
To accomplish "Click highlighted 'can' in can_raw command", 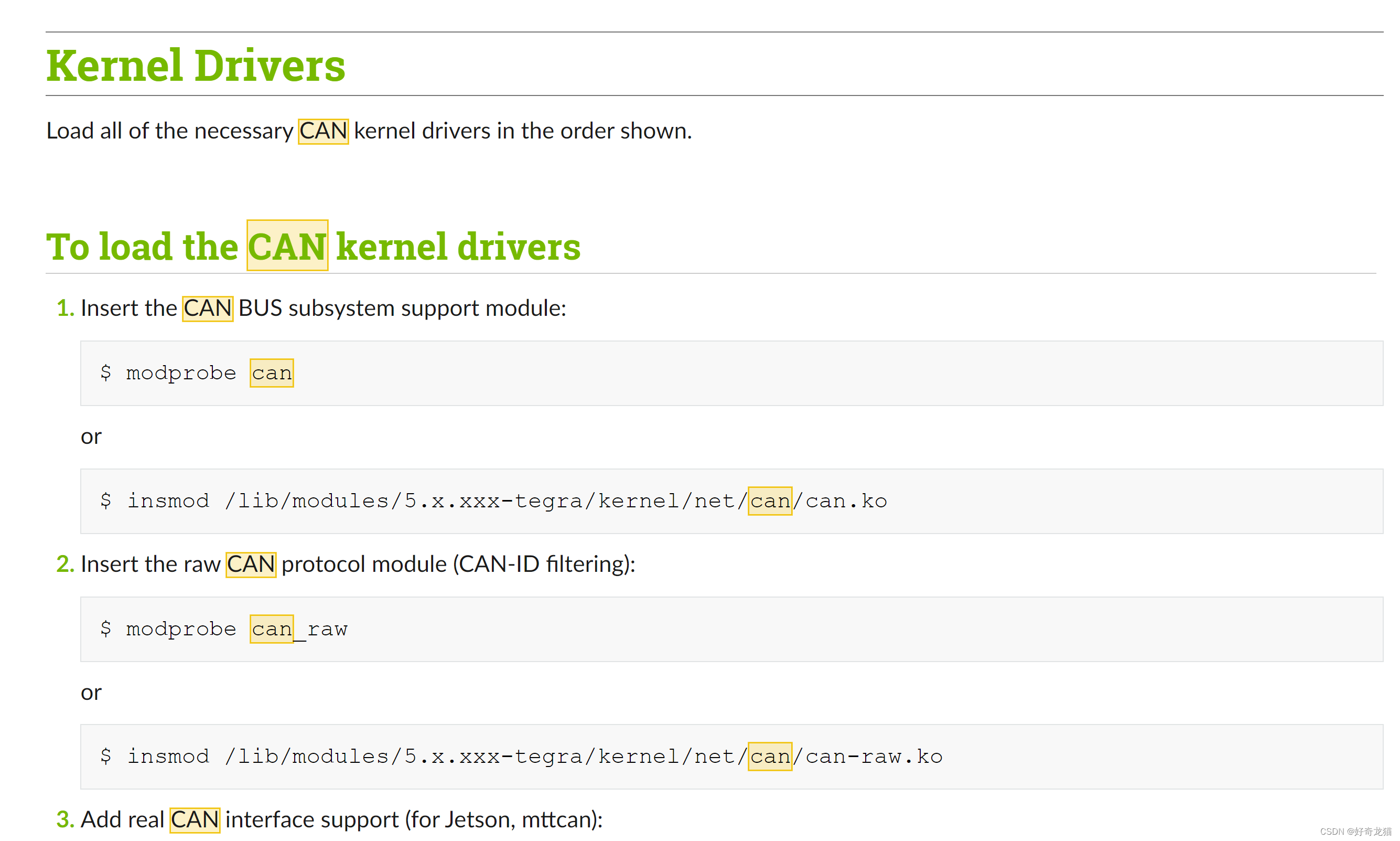I will coord(271,629).
